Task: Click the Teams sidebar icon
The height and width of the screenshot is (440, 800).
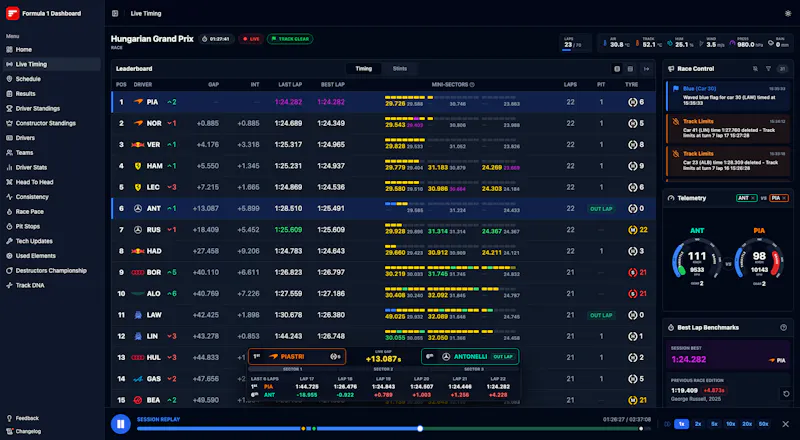Action: [9, 153]
